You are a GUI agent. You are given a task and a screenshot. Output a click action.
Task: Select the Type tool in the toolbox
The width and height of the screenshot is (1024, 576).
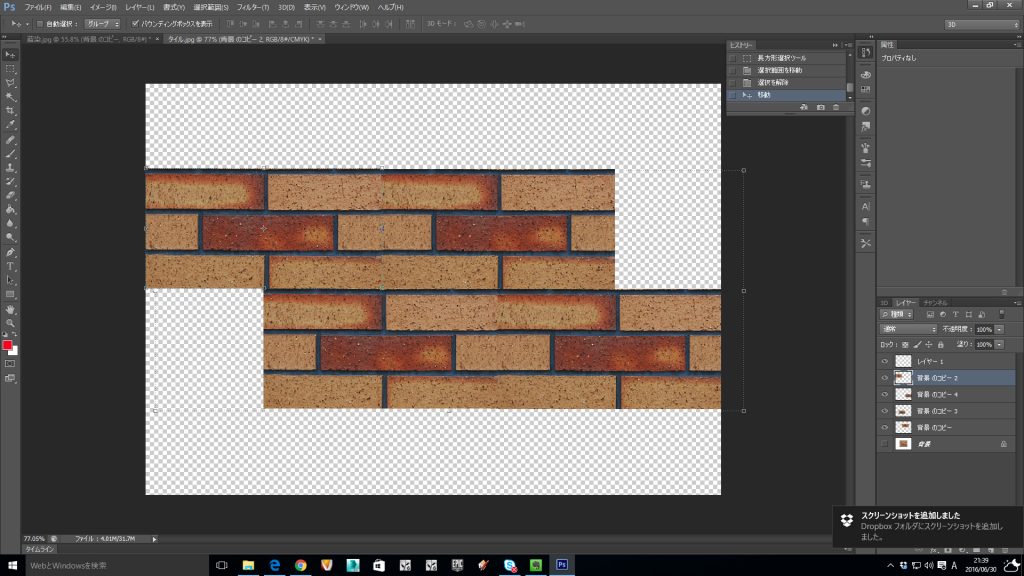[10, 267]
